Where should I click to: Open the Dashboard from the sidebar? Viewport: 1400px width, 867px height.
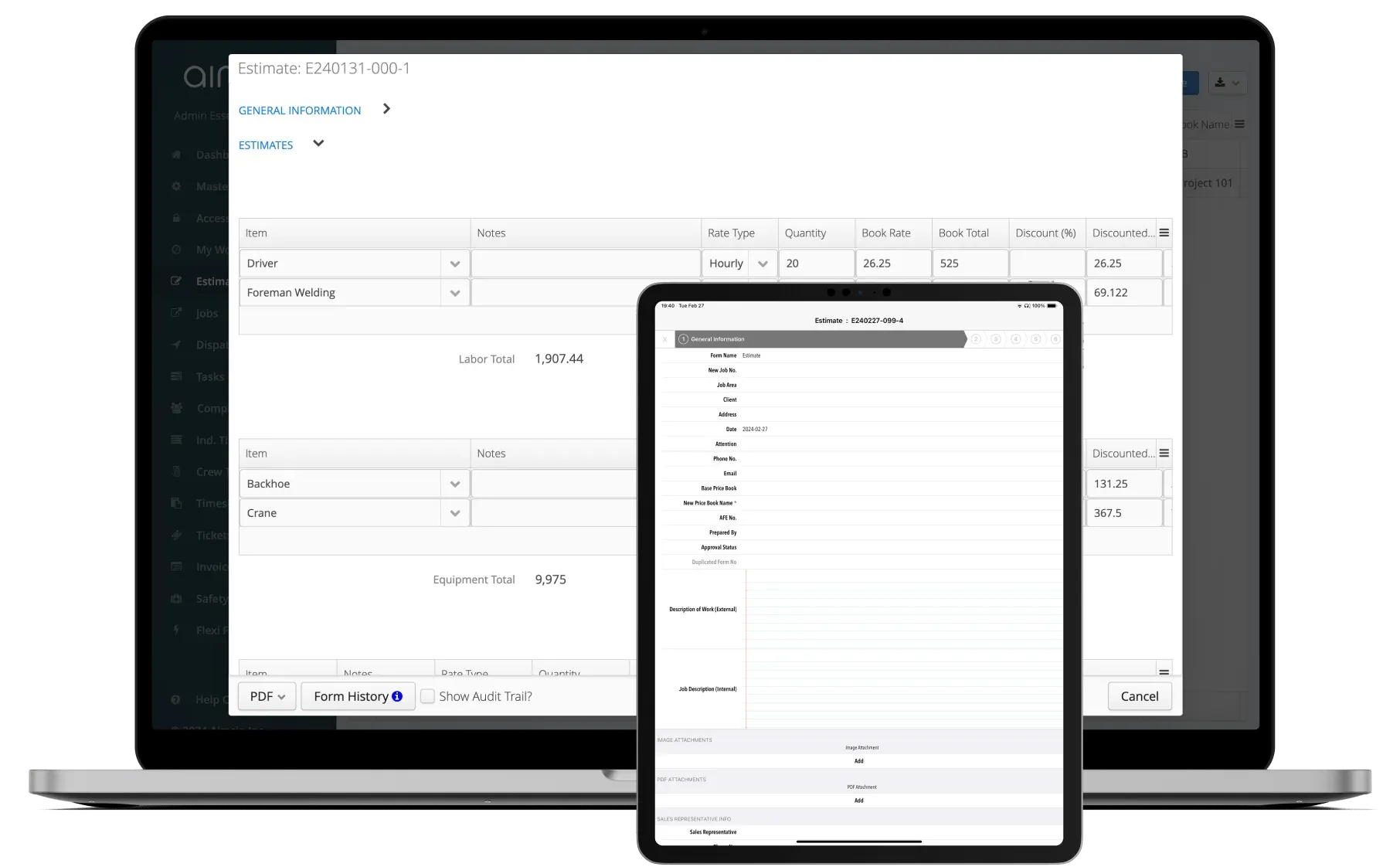(176, 155)
